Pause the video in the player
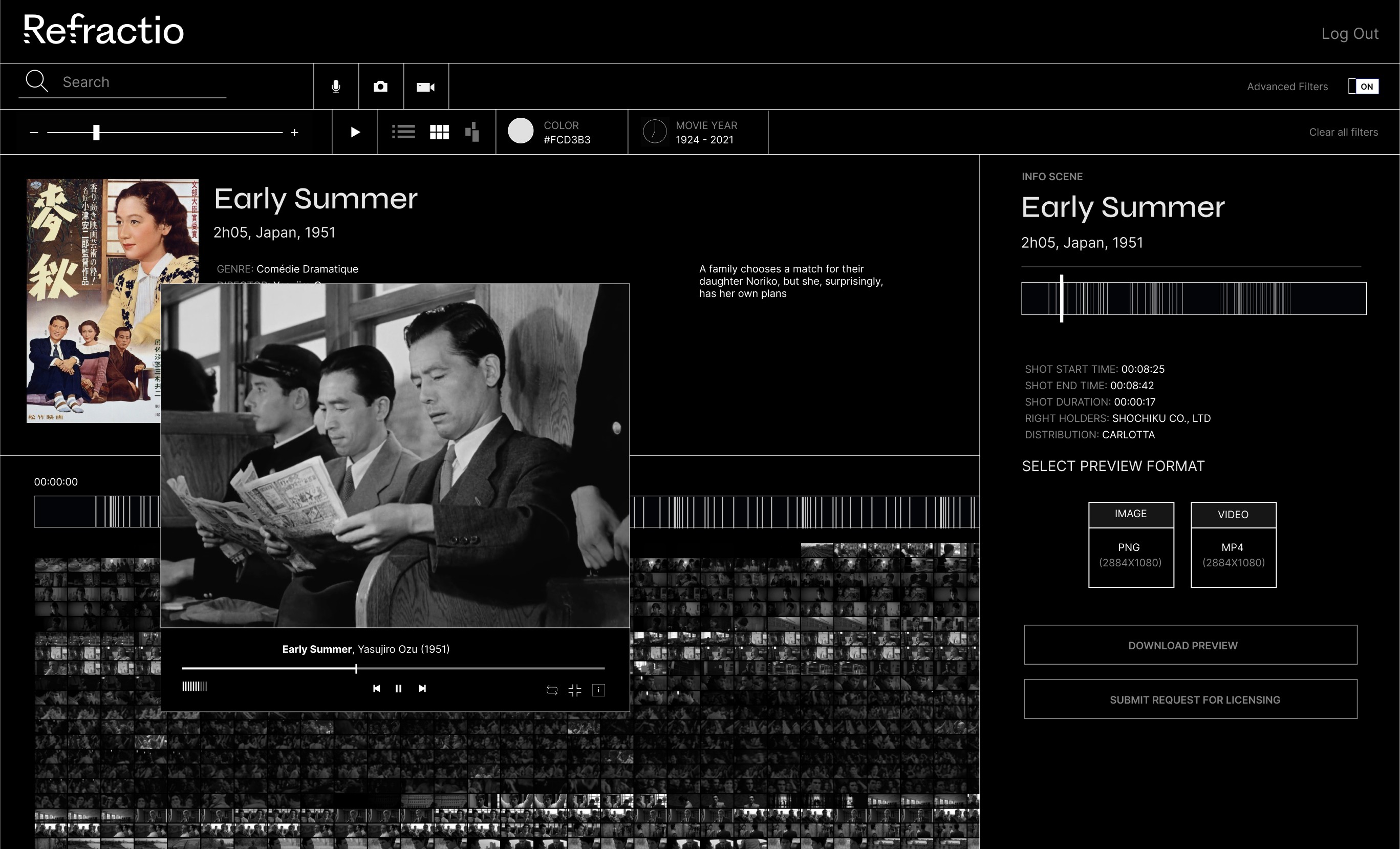The height and width of the screenshot is (849, 1400). 398,688
